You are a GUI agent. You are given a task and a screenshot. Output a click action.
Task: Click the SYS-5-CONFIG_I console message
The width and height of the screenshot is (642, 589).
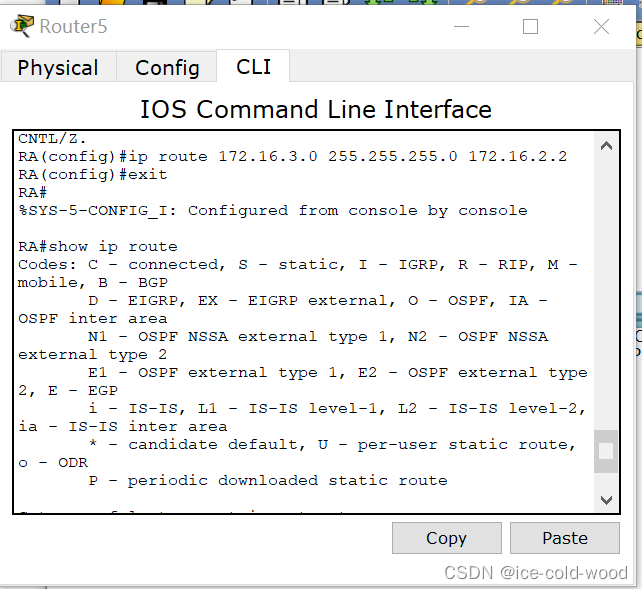pos(273,210)
